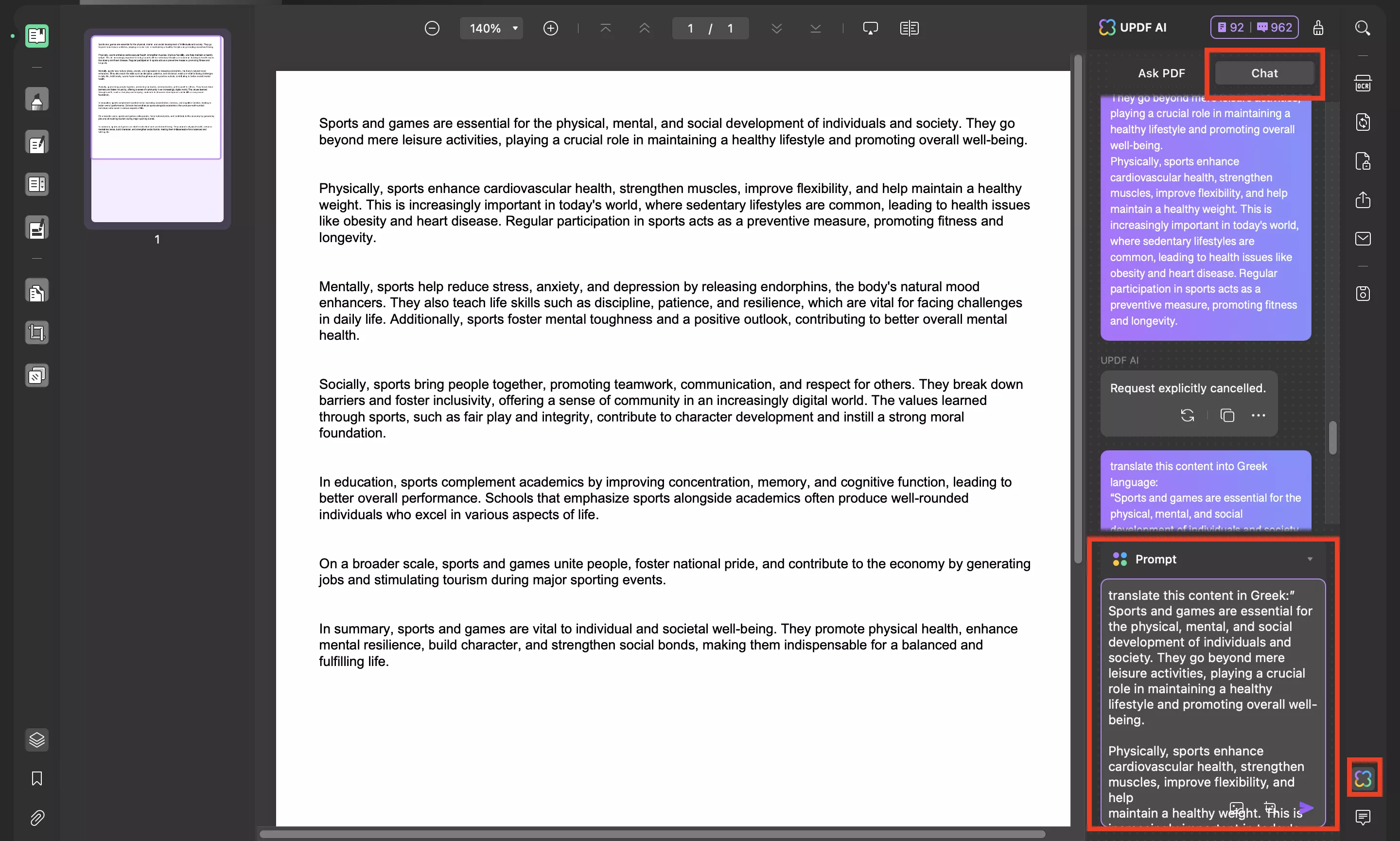The height and width of the screenshot is (841, 1400).
Task: Regenerate the cancelled AI response
Action: pos(1188,416)
